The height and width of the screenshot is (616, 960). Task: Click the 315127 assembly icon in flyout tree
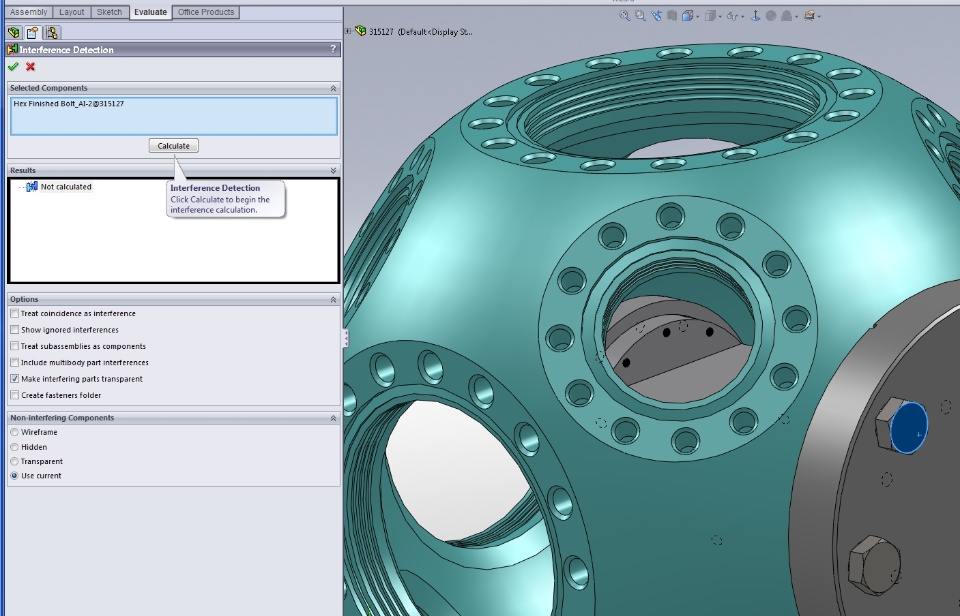click(x=361, y=31)
